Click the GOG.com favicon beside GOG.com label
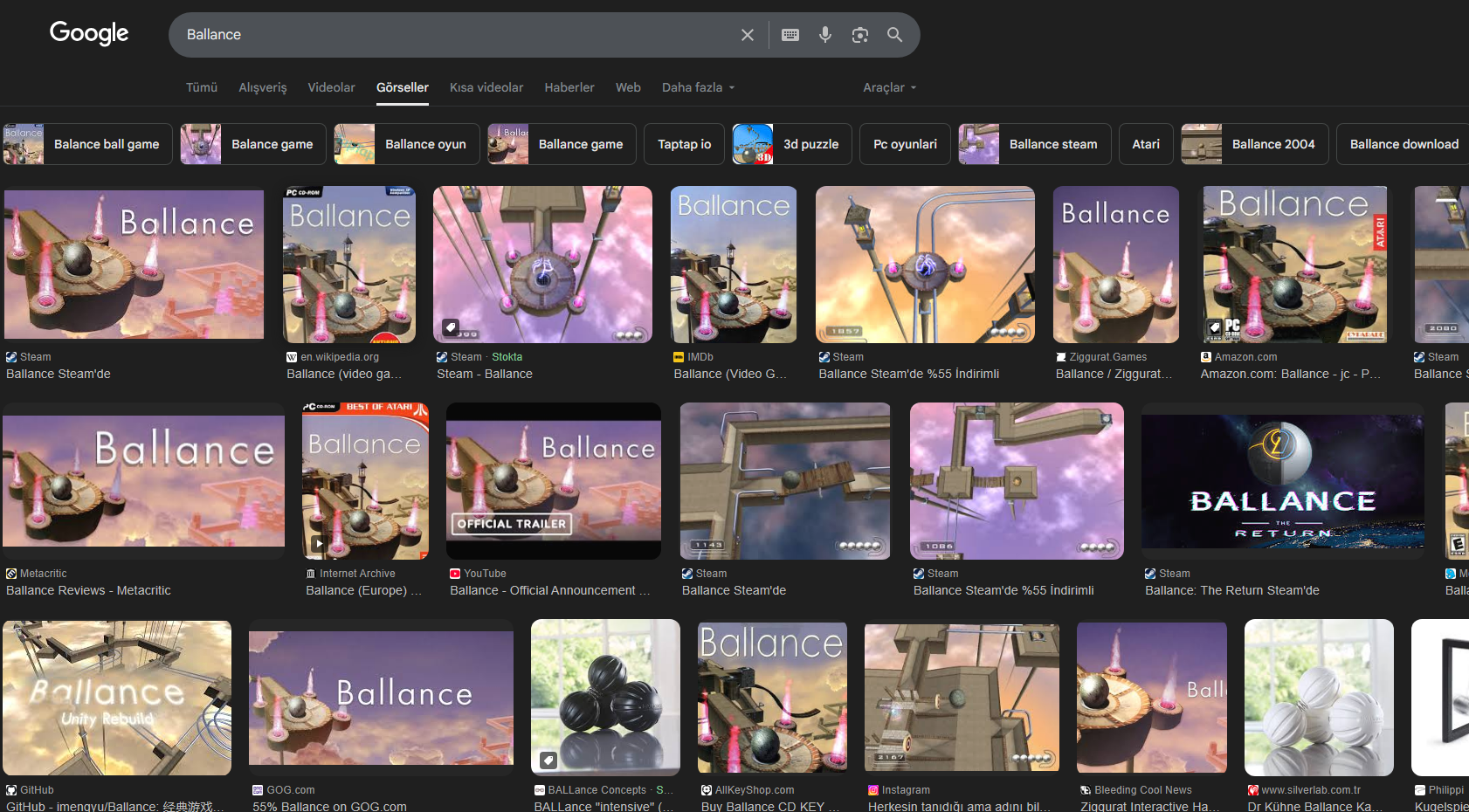 click(x=258, y=790)
